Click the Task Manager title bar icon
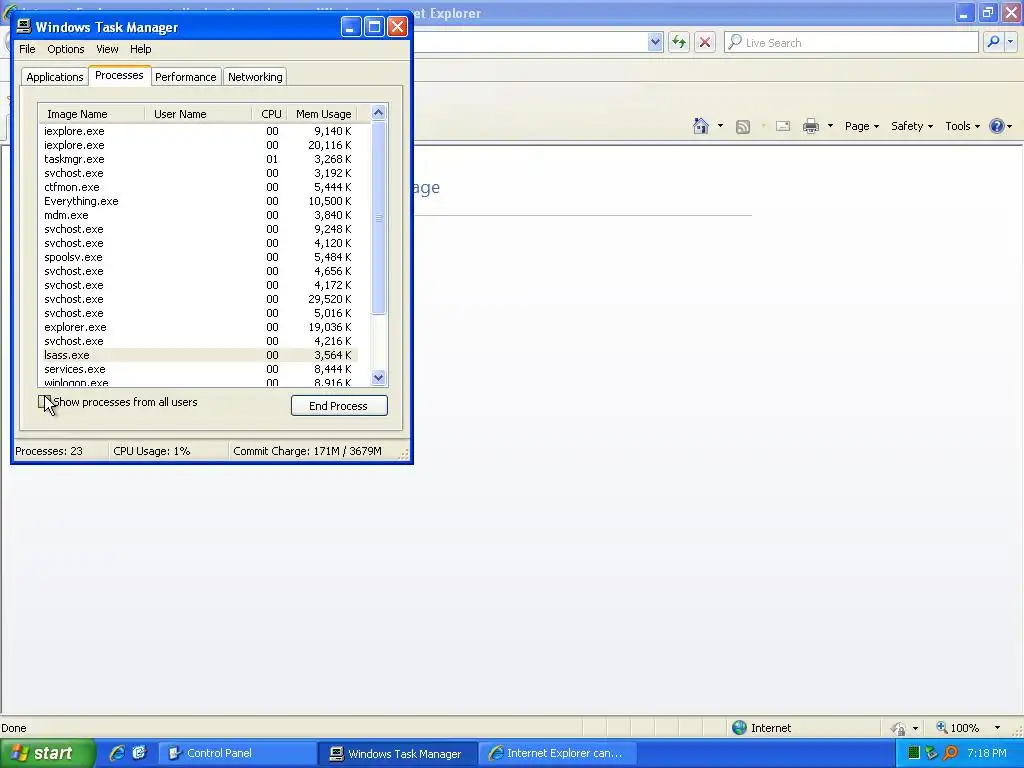 (x=24, y=26)
